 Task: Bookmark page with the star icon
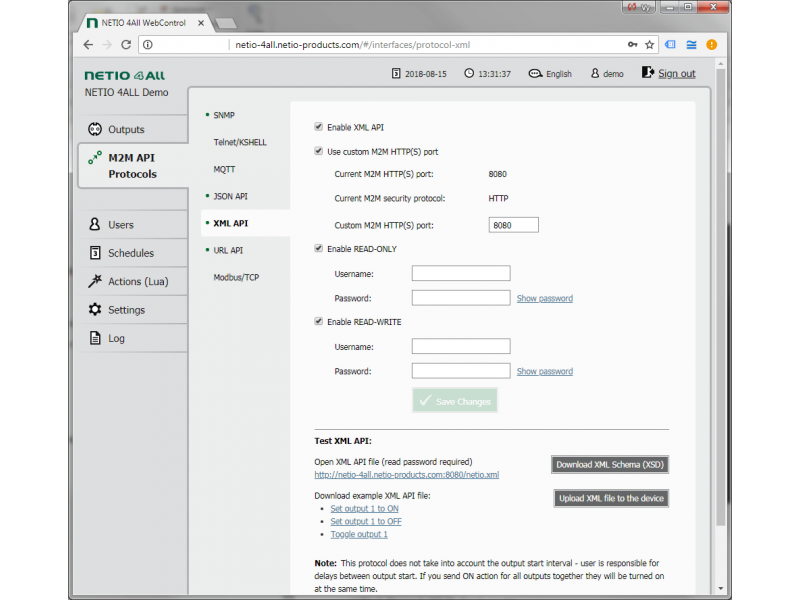pos(649,45)
